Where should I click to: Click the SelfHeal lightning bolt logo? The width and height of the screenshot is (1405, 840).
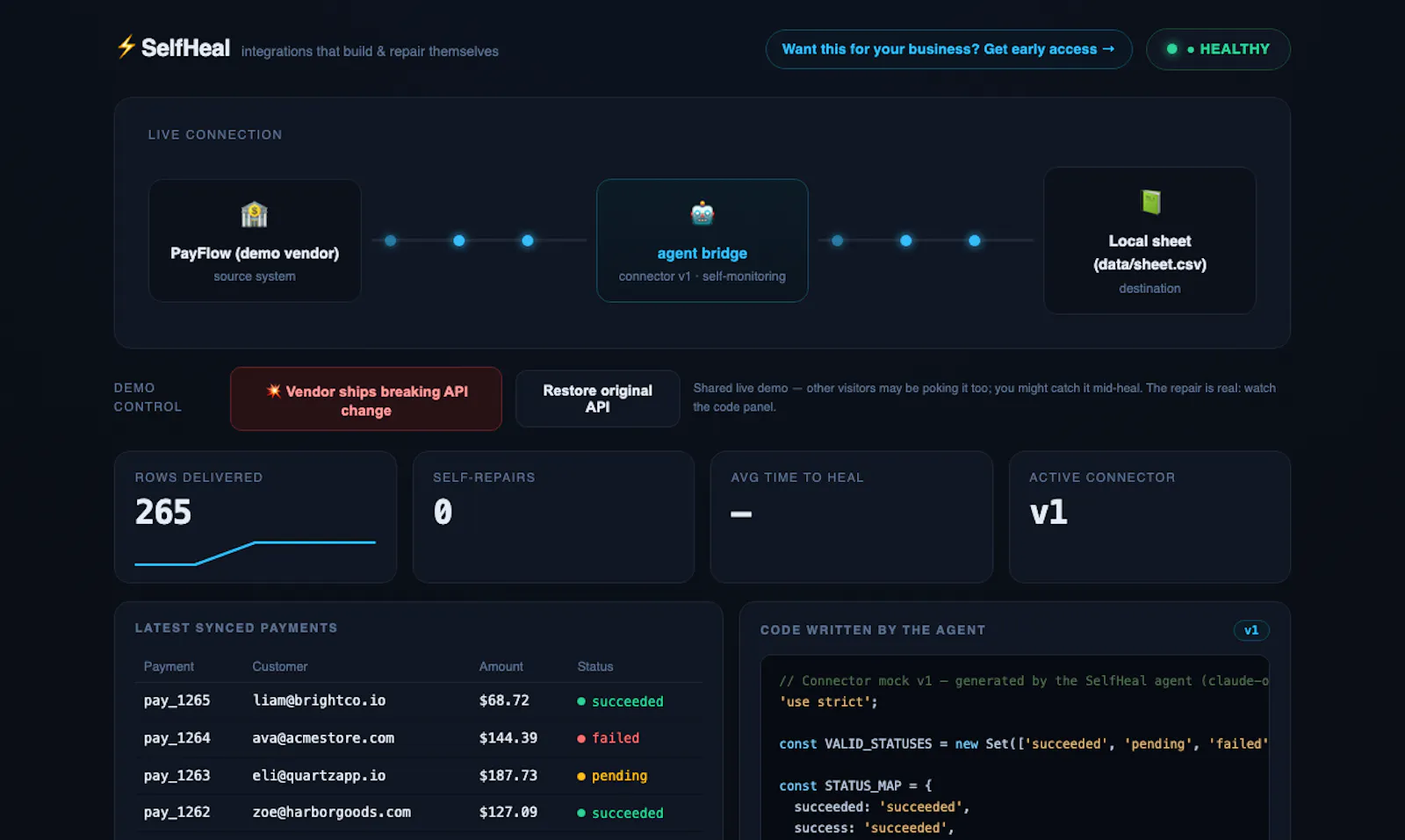[126, 47]
